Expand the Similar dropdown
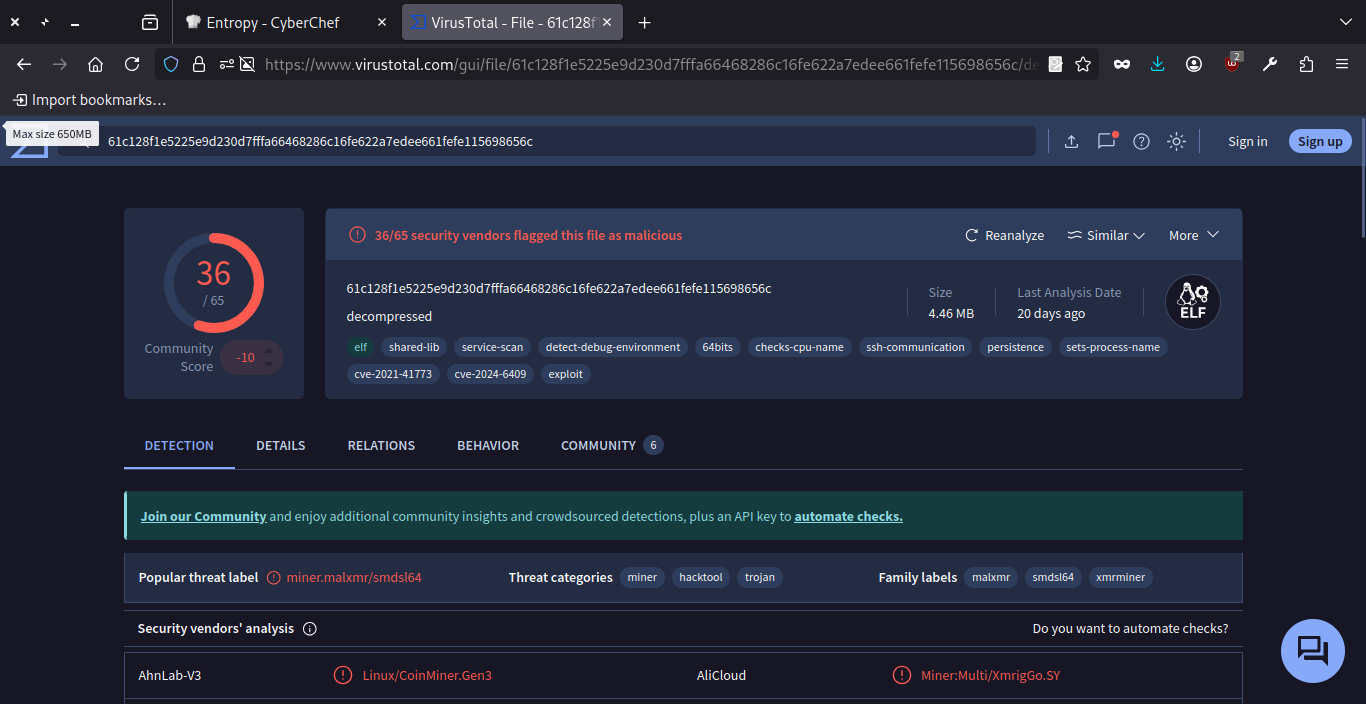 click(x=1106, y=236)
